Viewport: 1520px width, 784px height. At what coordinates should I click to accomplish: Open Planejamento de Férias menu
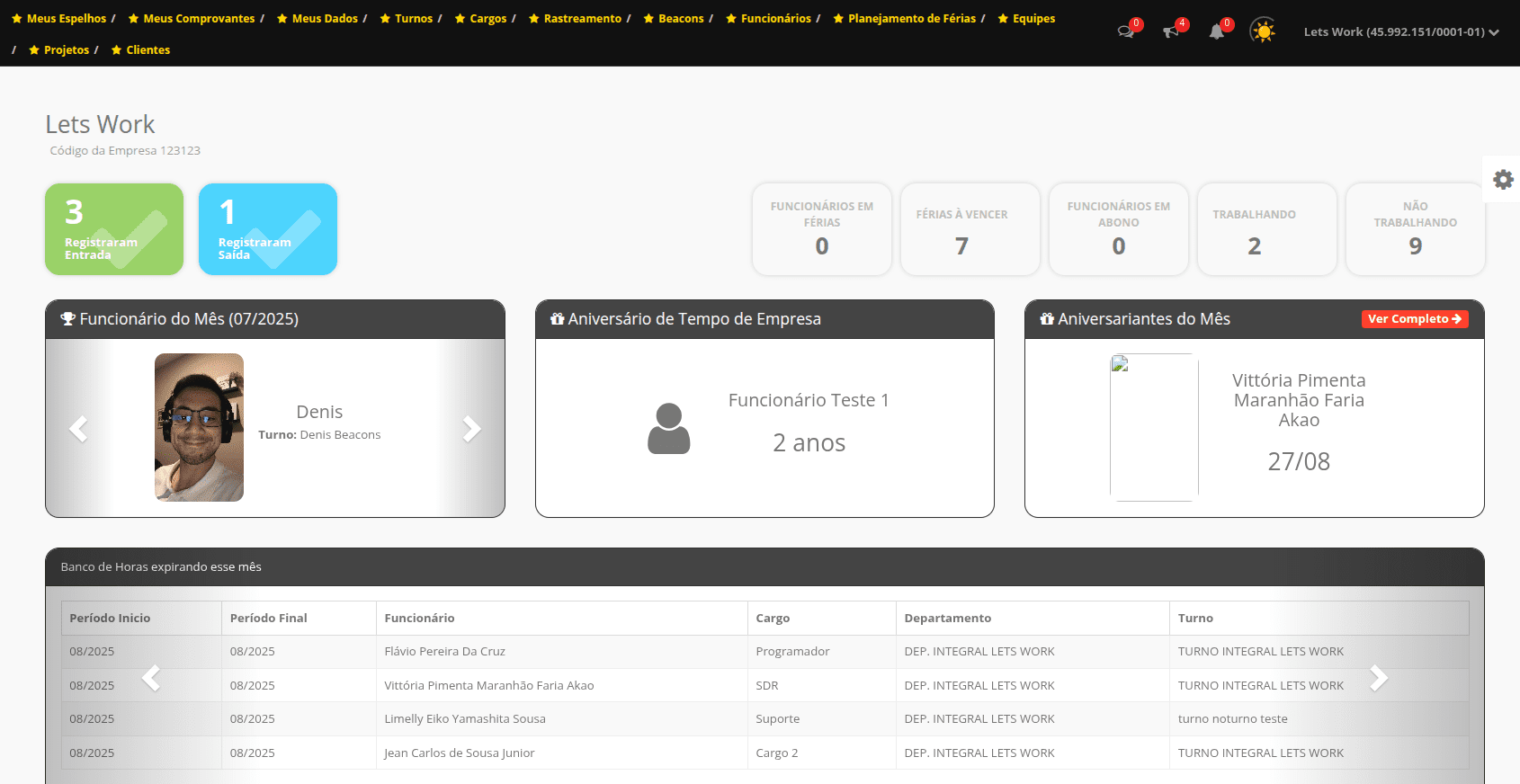905,18
